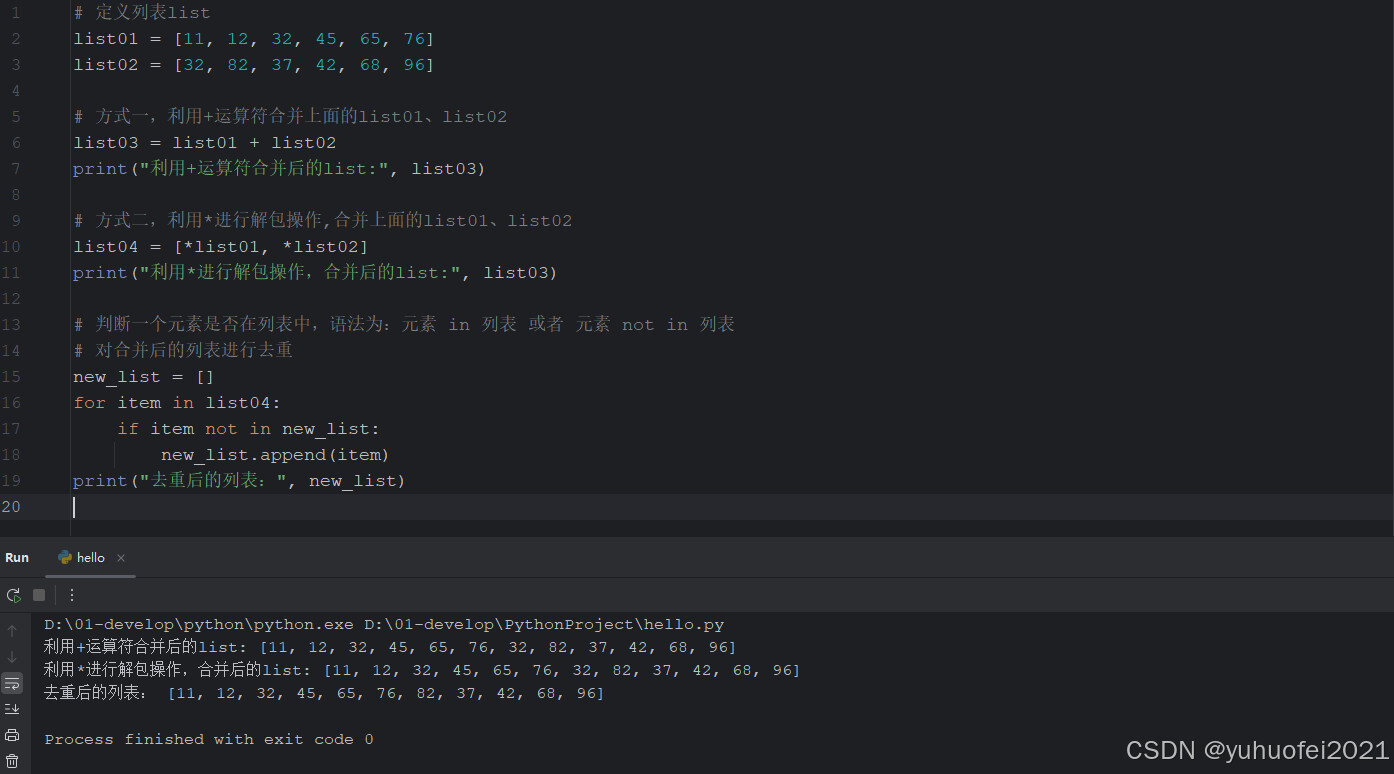Click console output '利用+运算符合并后的list' line
The width and height of the screenshot is (1394, 774).
pyautogui.click(x=390, y=648)
